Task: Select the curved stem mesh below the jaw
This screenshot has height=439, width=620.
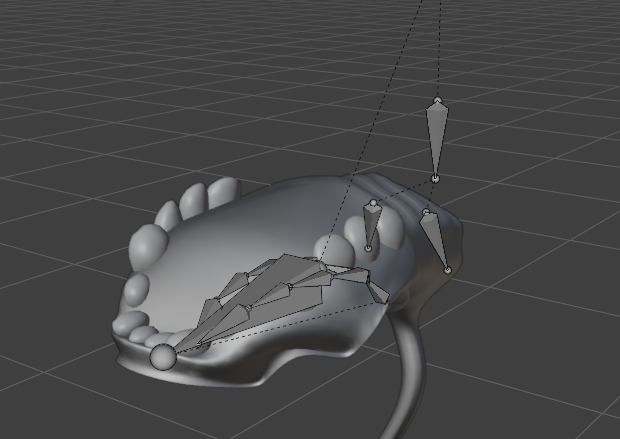Action: pyautogui.click(x=407, y=372)
